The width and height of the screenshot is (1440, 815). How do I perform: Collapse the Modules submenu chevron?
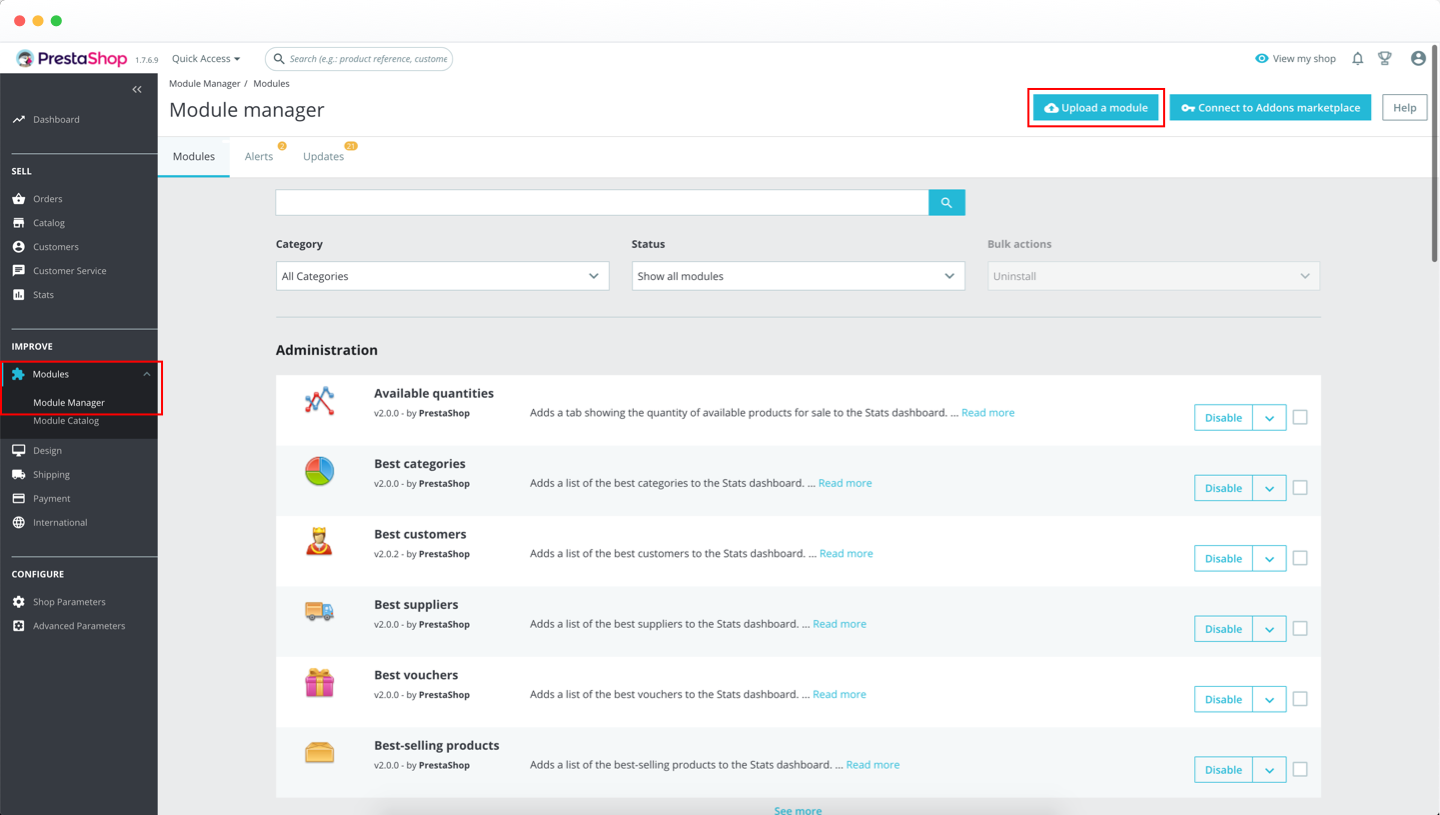tap(147, 374)
